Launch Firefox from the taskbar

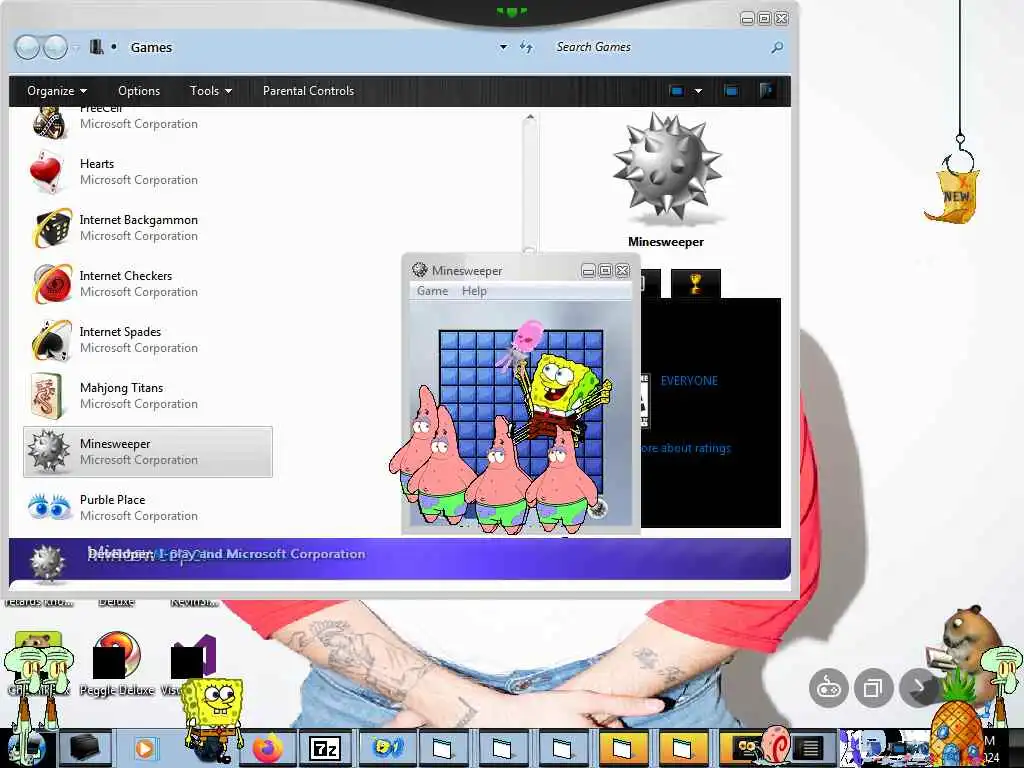click(267, 748)
